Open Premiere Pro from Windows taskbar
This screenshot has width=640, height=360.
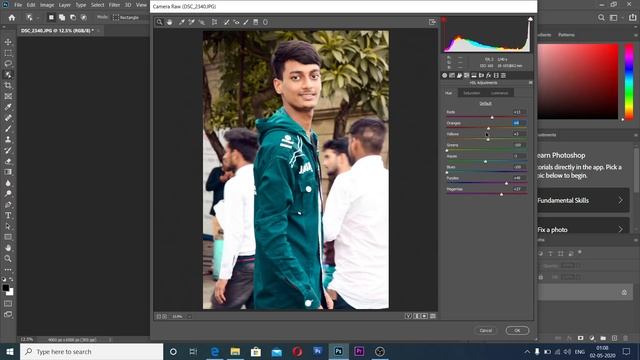(x=359, y=351)
